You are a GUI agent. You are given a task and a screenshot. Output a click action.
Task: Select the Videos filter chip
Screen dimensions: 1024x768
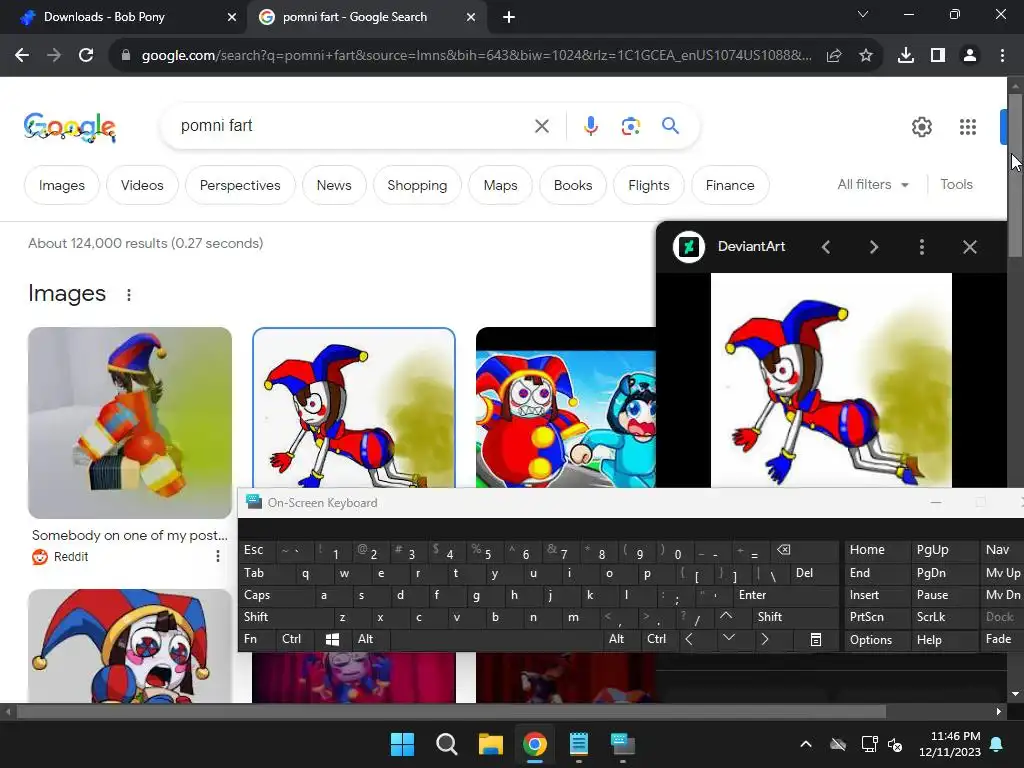click(142, 185)
